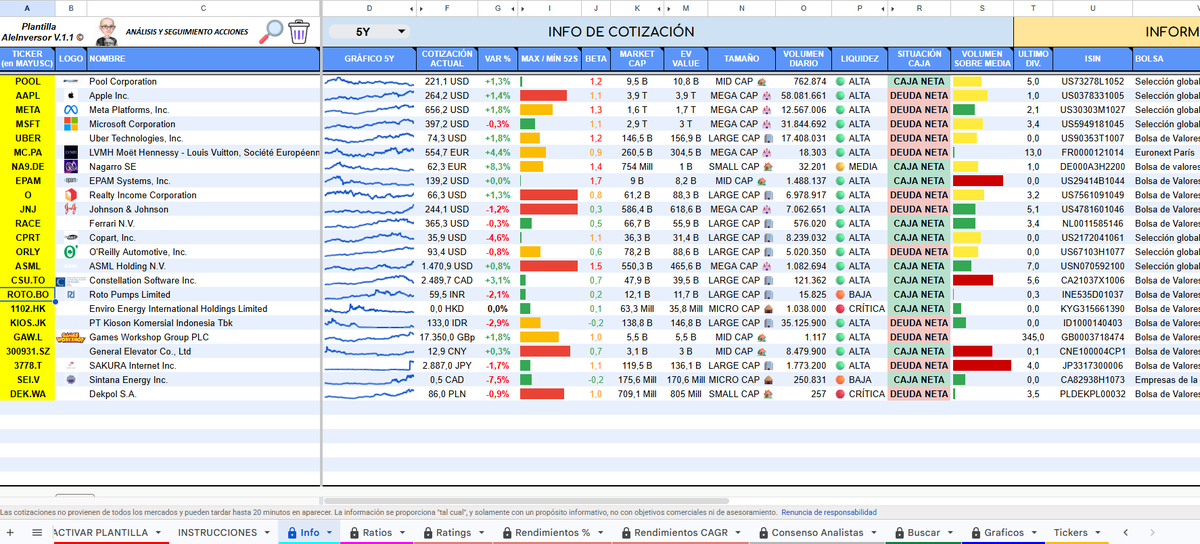This screenshot has width=1200, height=544.
Task: Switch to the Graficos sheet tab
Action: pos(1003,533)
